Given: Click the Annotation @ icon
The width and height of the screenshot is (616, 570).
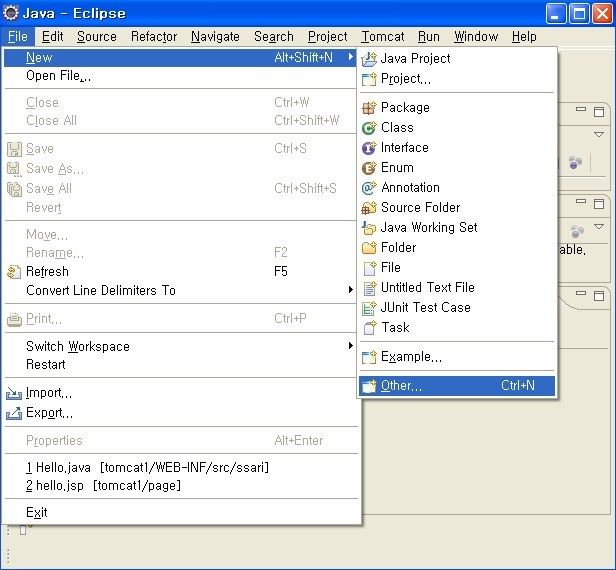Looking at the screenshot, I should (x=369, y=188).
